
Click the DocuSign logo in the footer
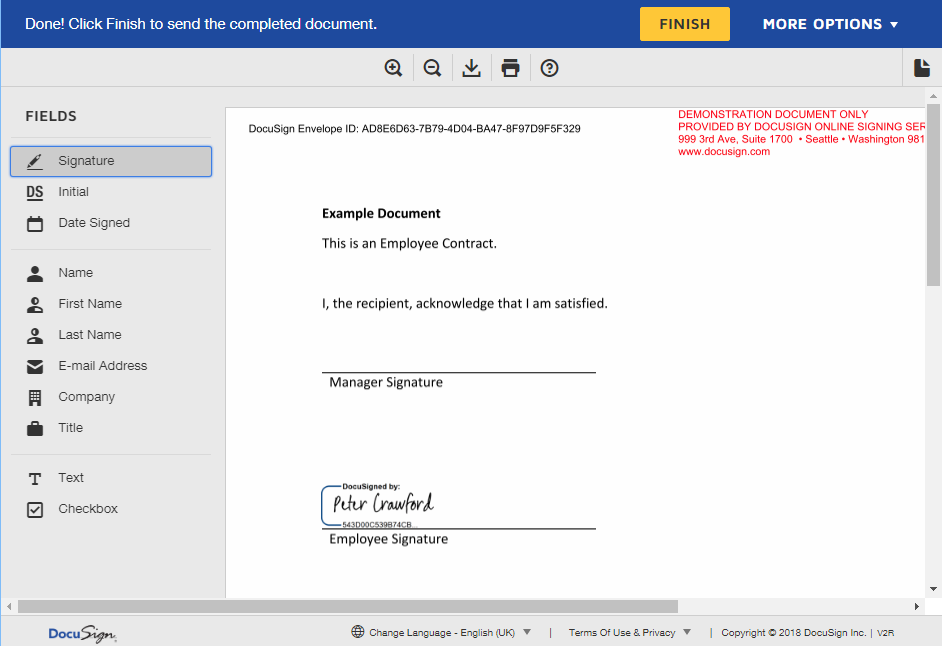pos(82,633)
